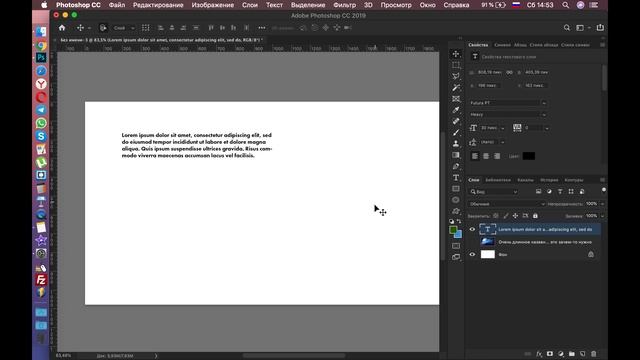This screenshot has width=640, height=360.
Task: Open the fill percentage dropdown arrow
Action: 603,216
